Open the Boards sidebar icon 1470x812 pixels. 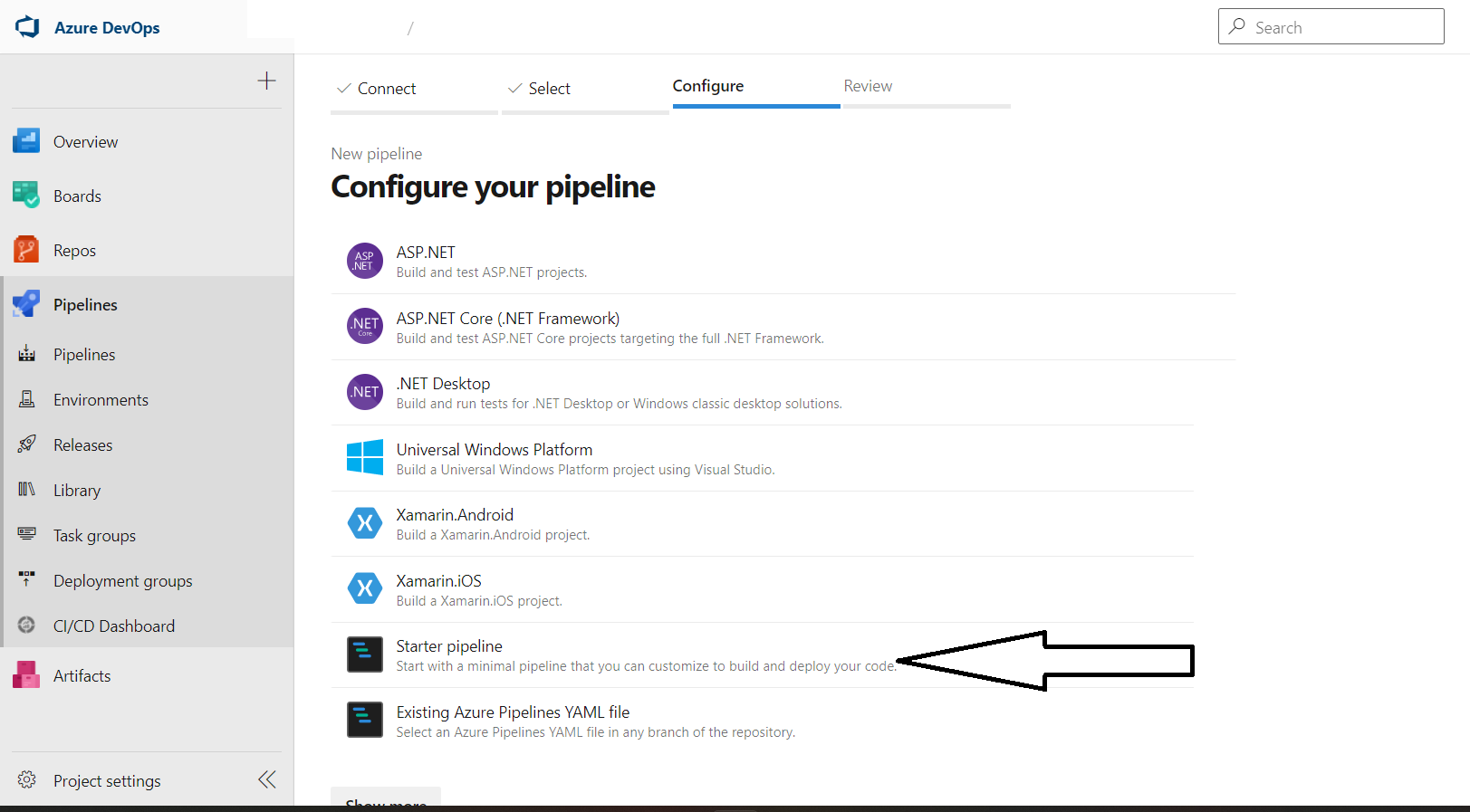tap(26, 196)
